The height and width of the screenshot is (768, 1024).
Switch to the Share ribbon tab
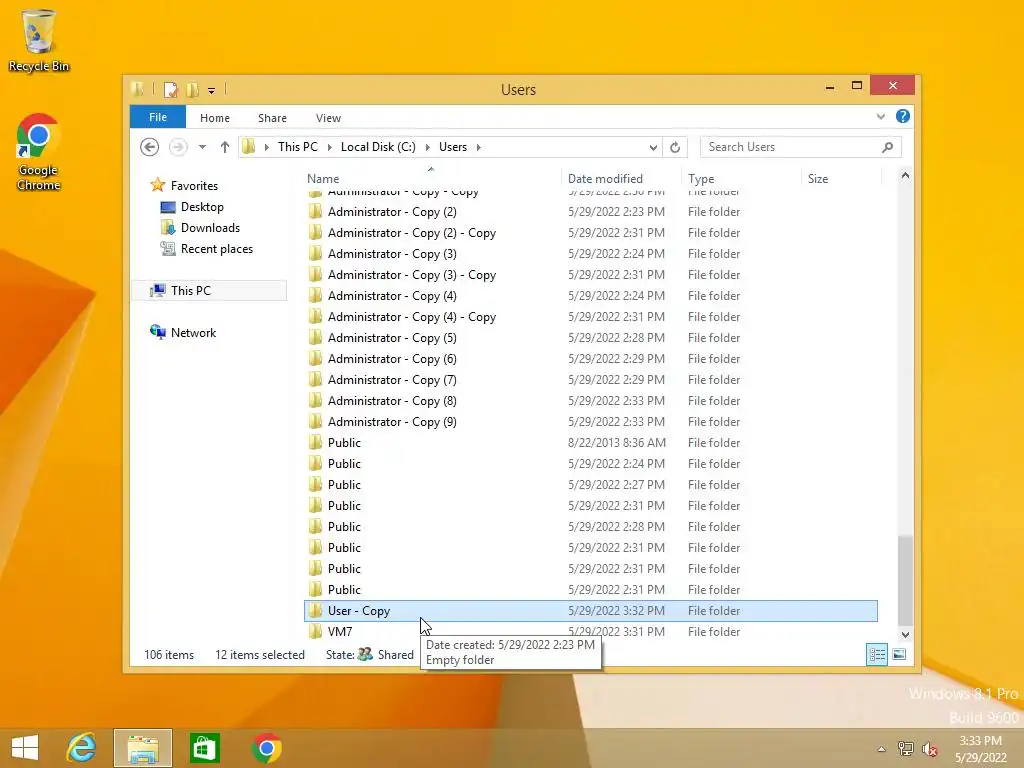(x=272, y=118)
